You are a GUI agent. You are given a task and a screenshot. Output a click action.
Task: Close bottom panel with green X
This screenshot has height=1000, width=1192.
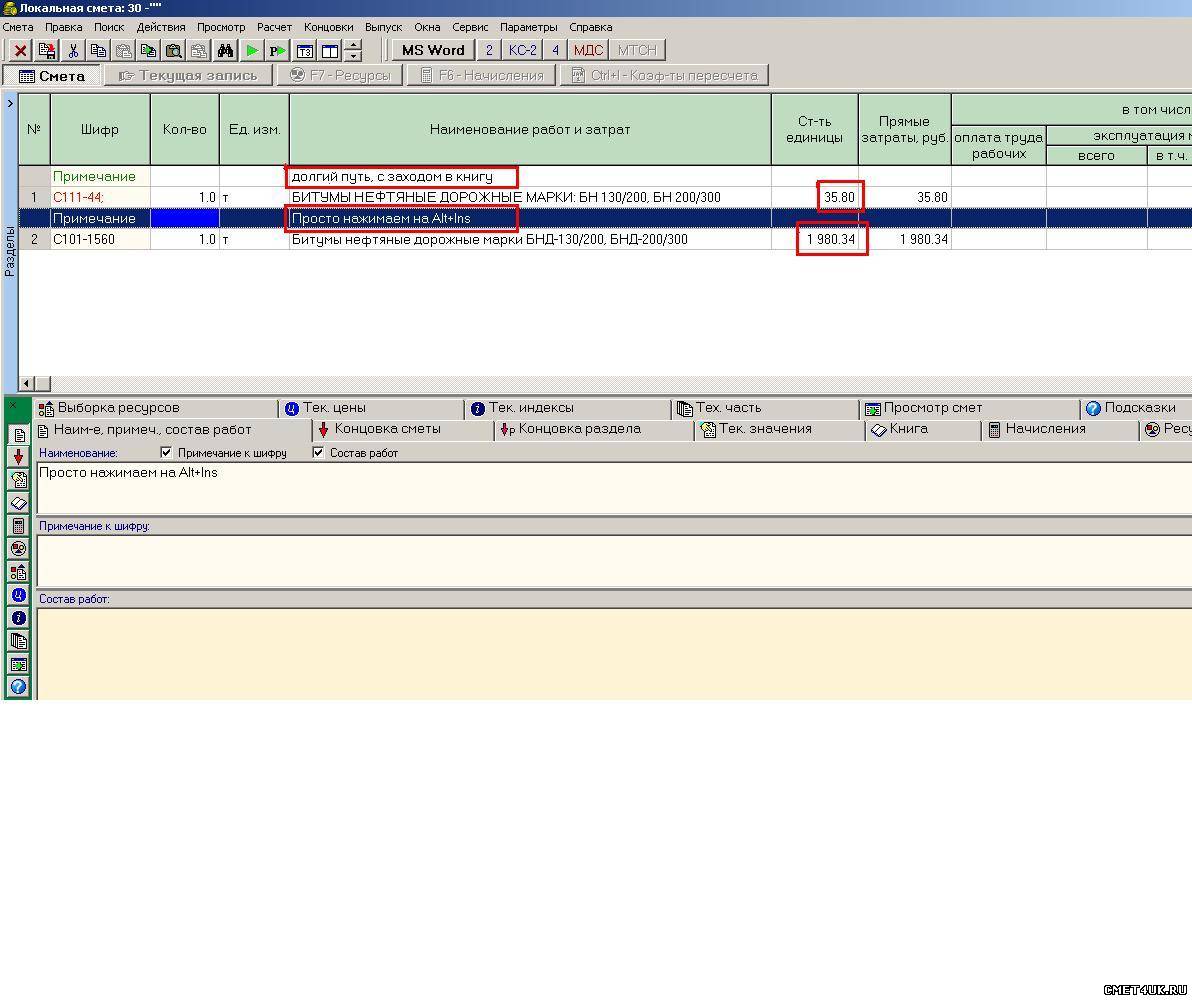[x=13, y=405]
